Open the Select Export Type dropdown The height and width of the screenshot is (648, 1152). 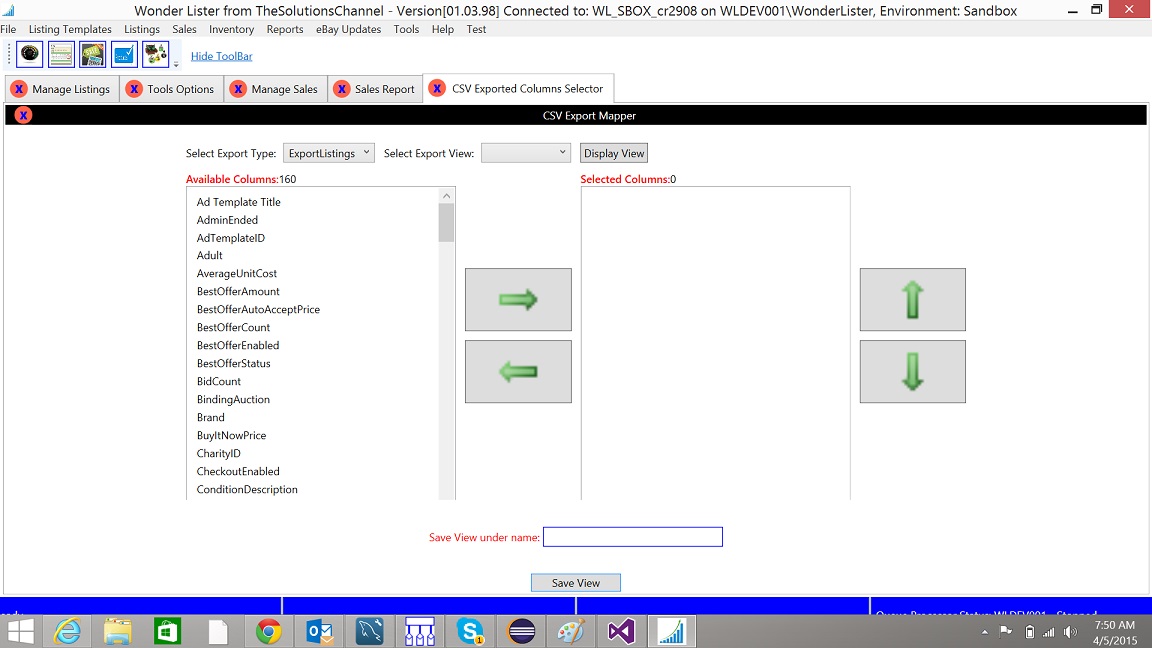tap(328, 153)
